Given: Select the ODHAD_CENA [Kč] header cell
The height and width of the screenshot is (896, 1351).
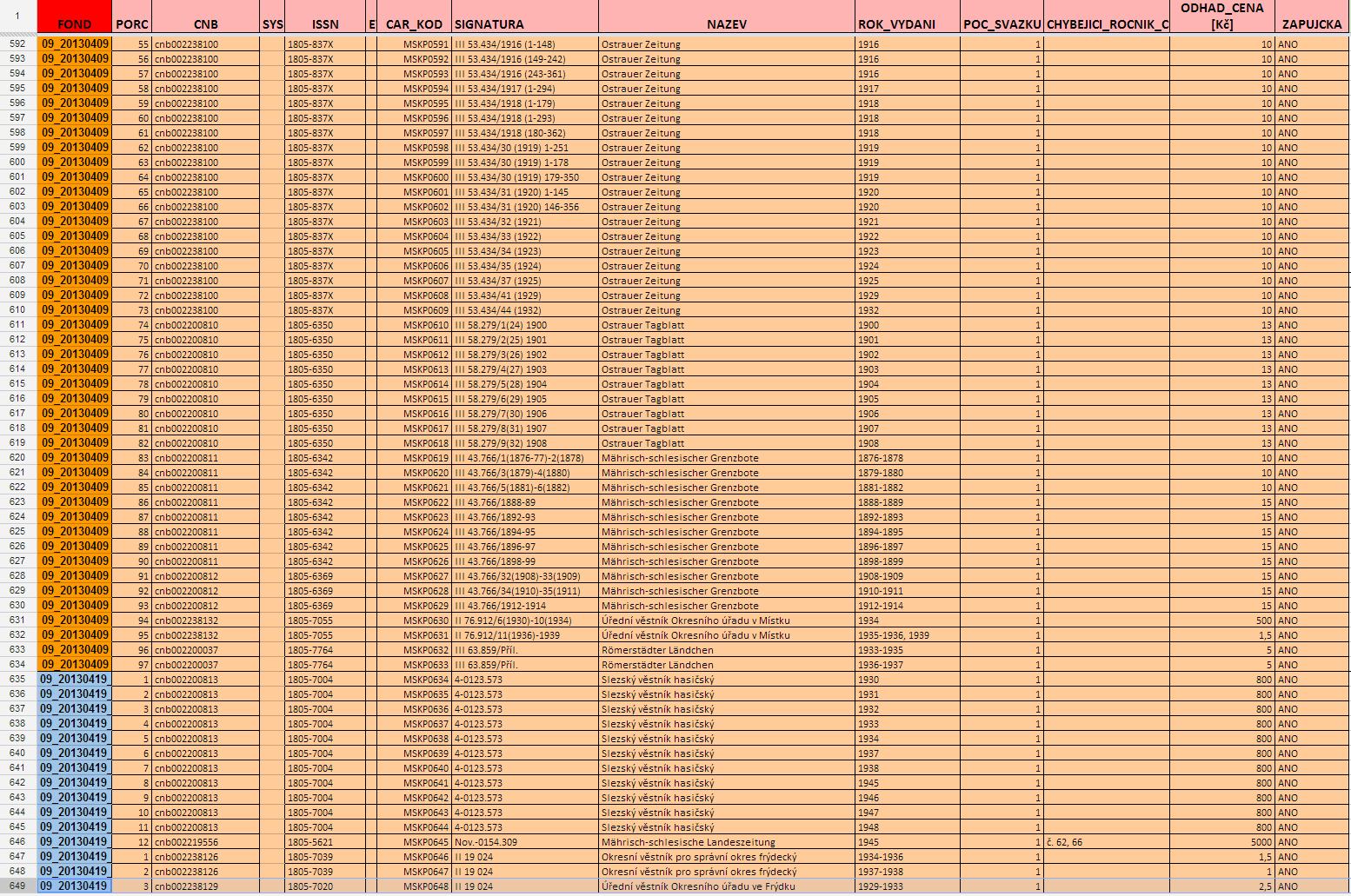Looking at the screenshot, I should (1221, 17).
